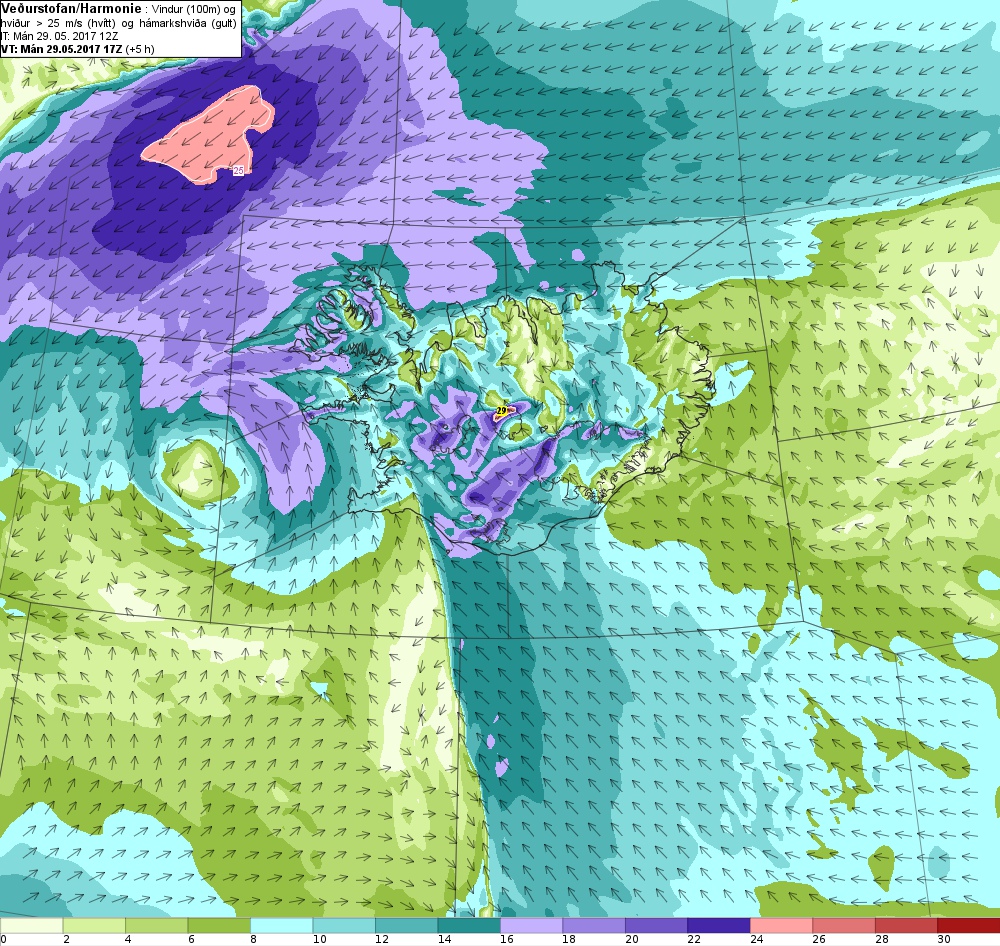Click the legend scale label '28'
This screenshot has height=946, width=1000.
coord(882,939)
